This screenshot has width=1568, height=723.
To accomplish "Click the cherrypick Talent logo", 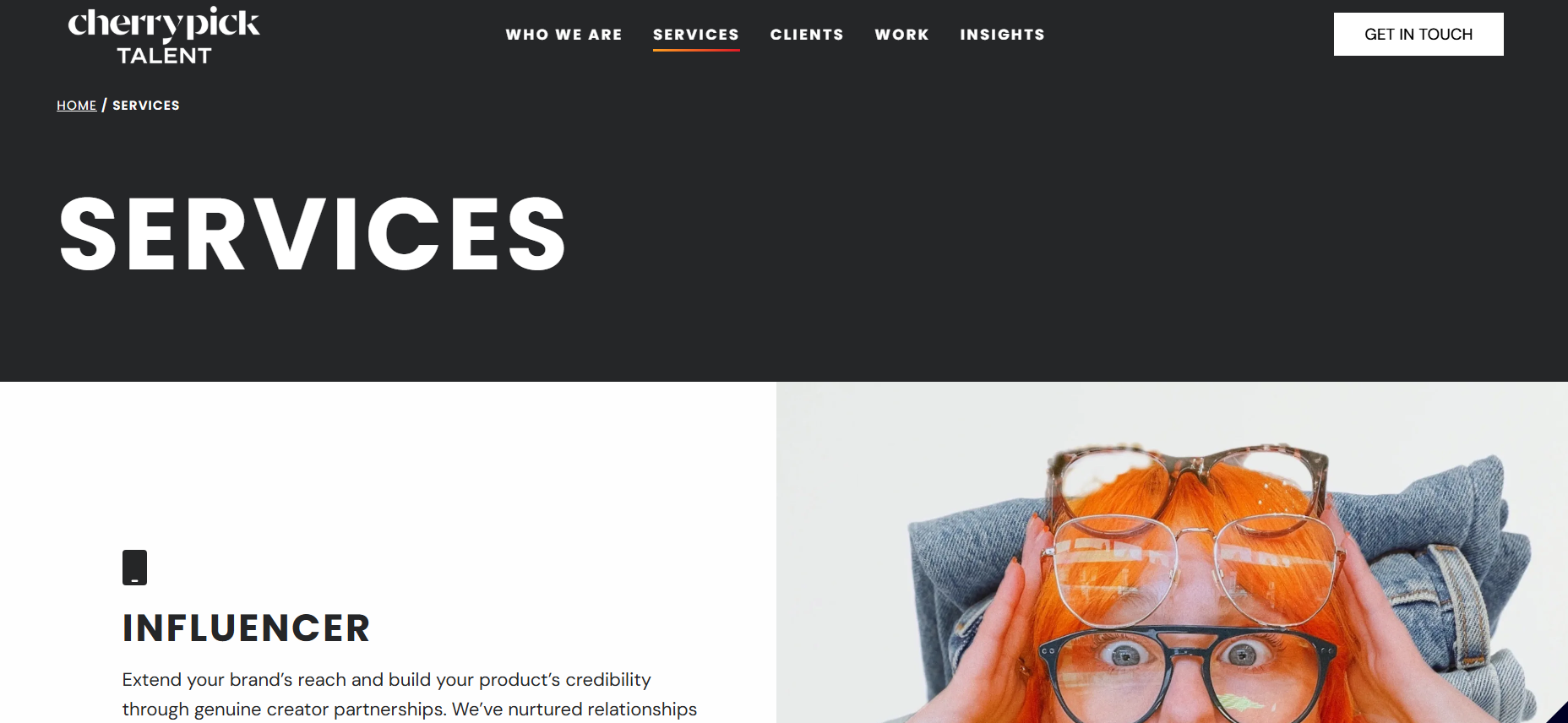I will tap(164, 35).
